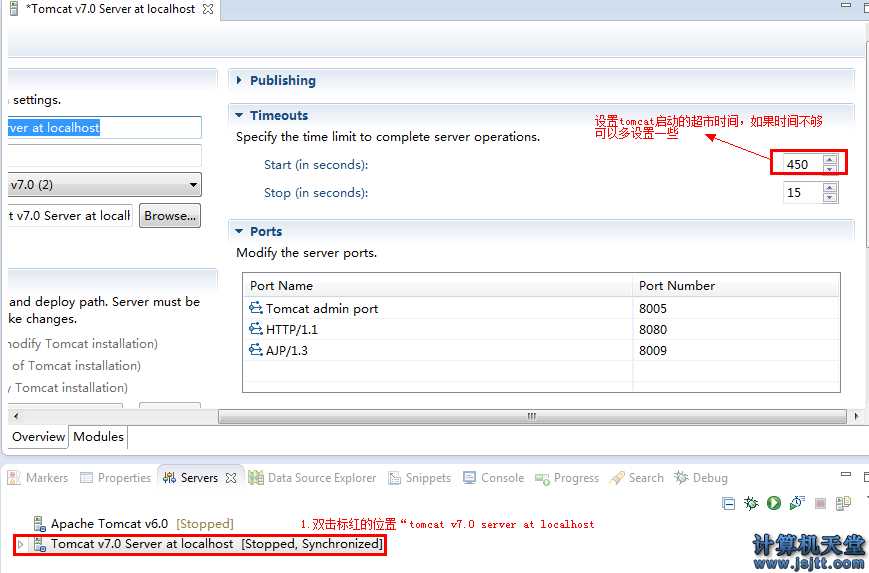Click the Stop timeout field showing 15
Image resolution: width=869 pixels, height=573 pixels.
pos(802,192)
